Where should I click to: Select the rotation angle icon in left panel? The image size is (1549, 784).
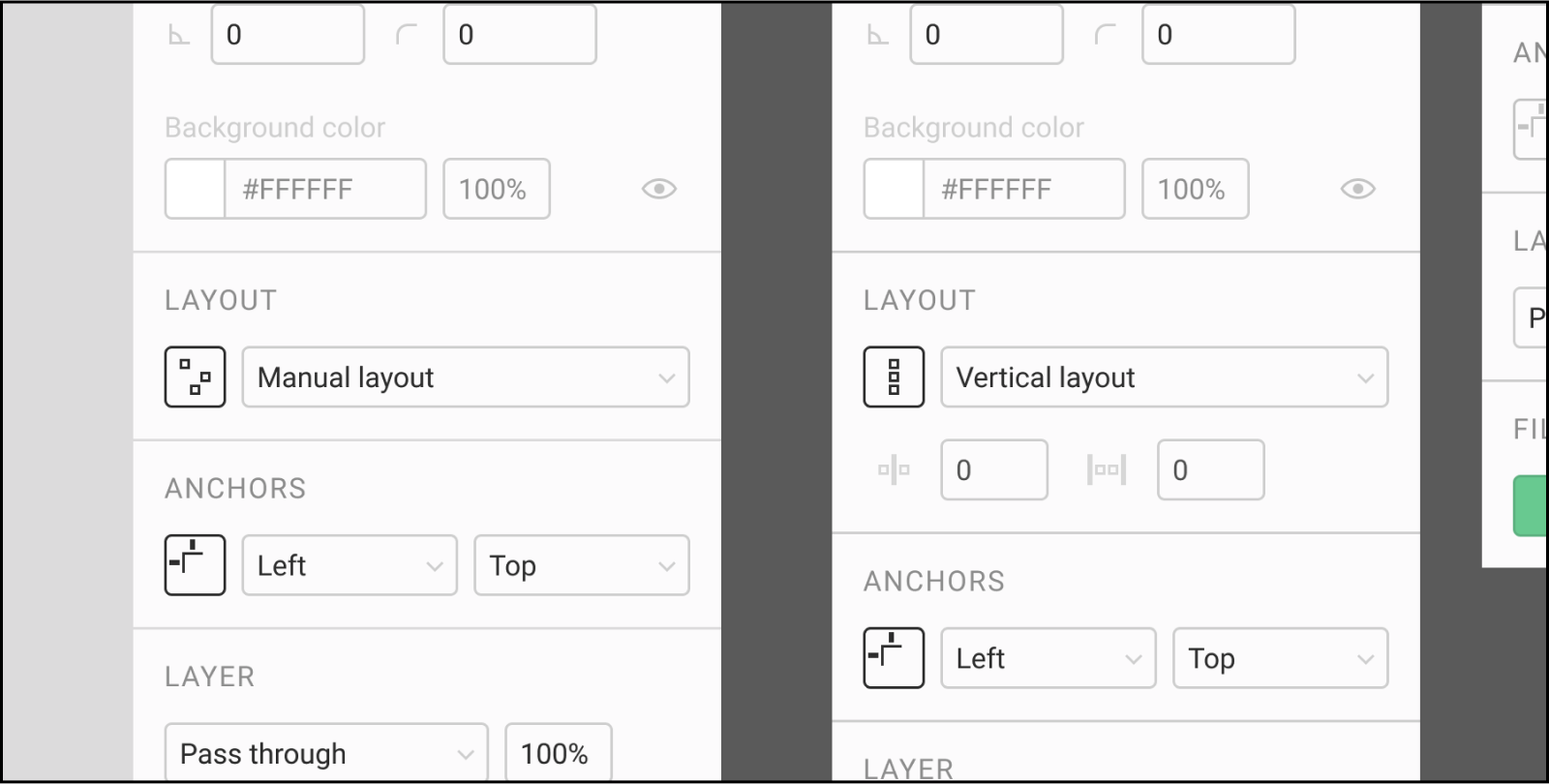point(179,34)
